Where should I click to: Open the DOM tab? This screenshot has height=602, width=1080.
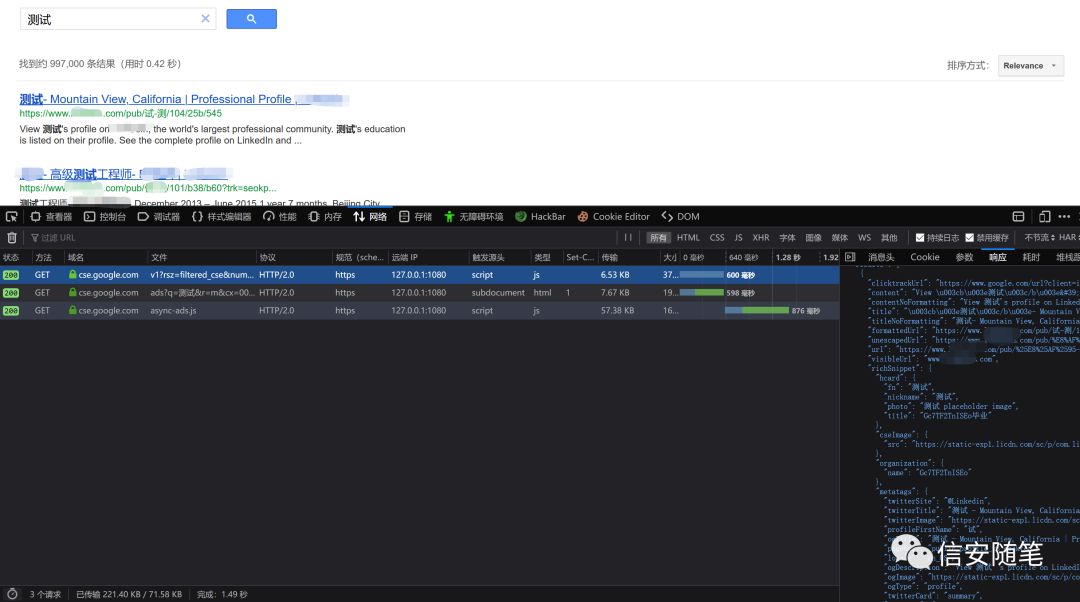point(681,217)
